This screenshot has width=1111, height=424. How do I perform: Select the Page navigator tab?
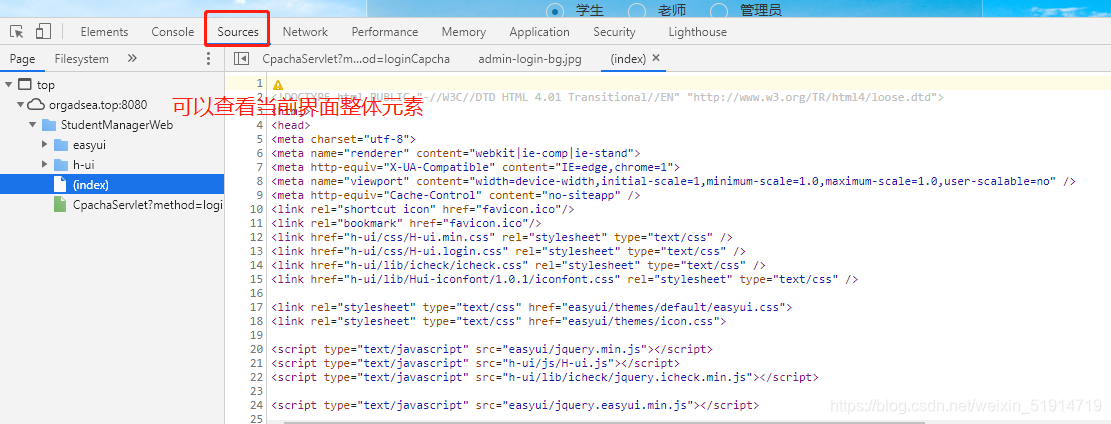click(x=23, y=59)
